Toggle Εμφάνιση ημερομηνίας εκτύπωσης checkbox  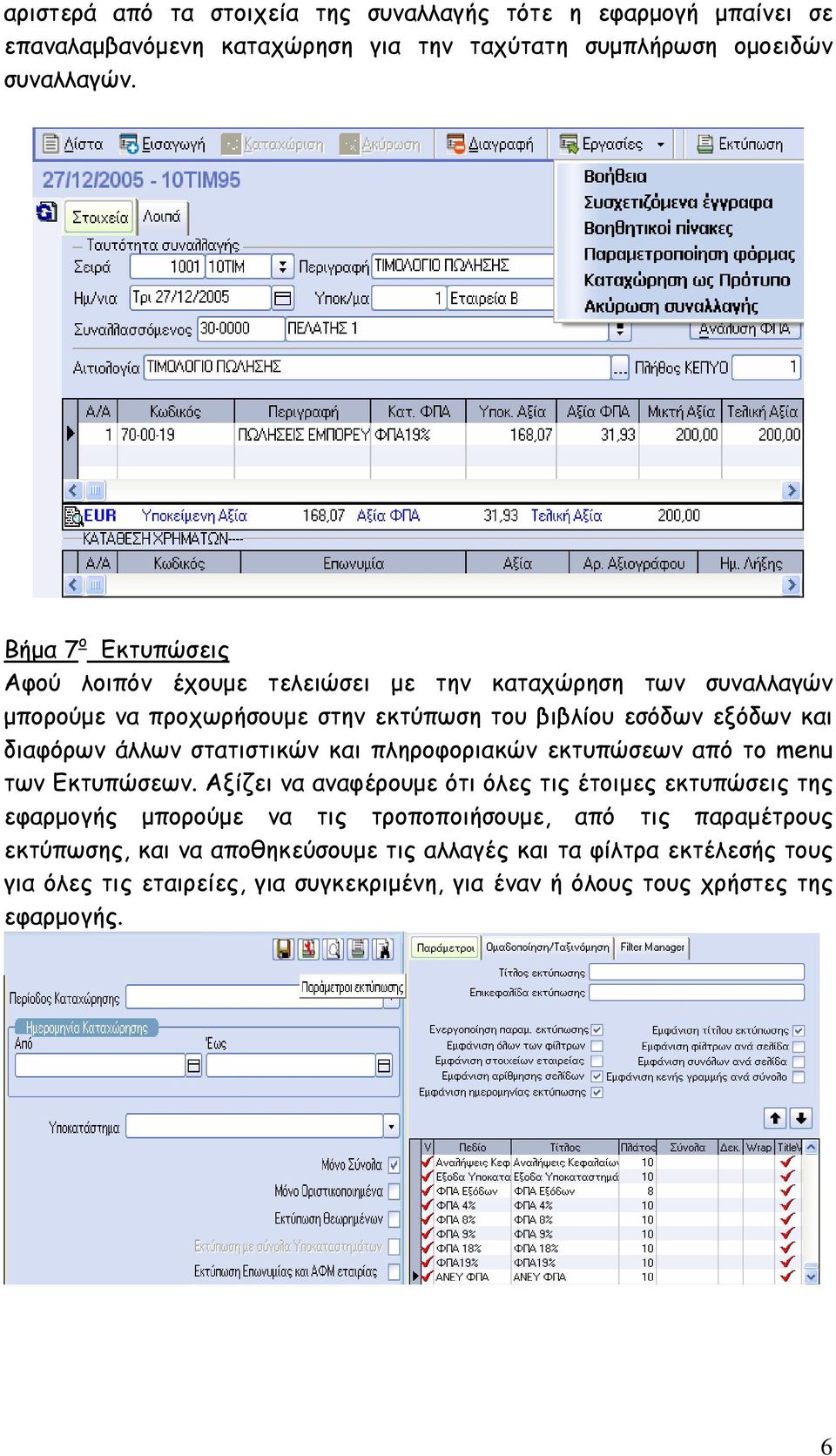597,1092
